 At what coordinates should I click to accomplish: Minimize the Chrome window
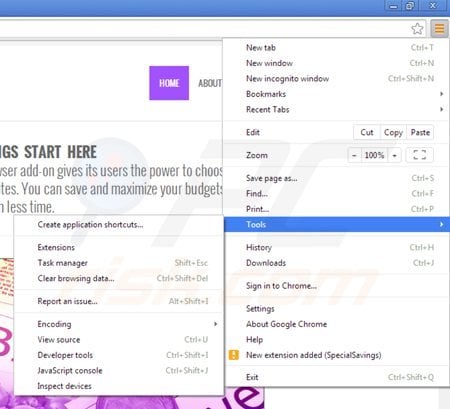(393, 6)
